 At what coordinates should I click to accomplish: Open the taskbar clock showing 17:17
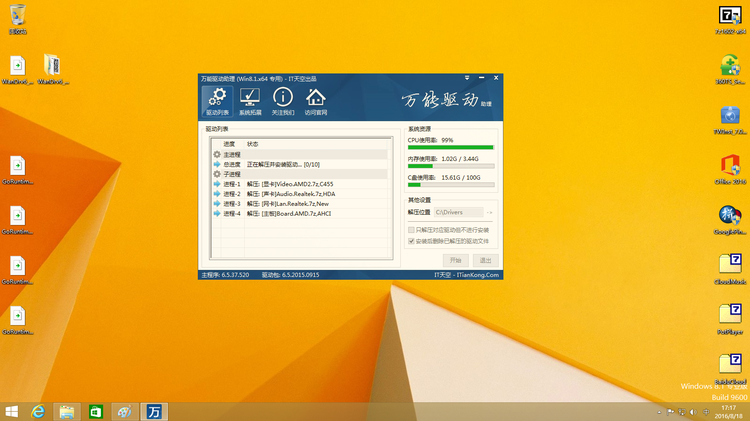point(728,412)
